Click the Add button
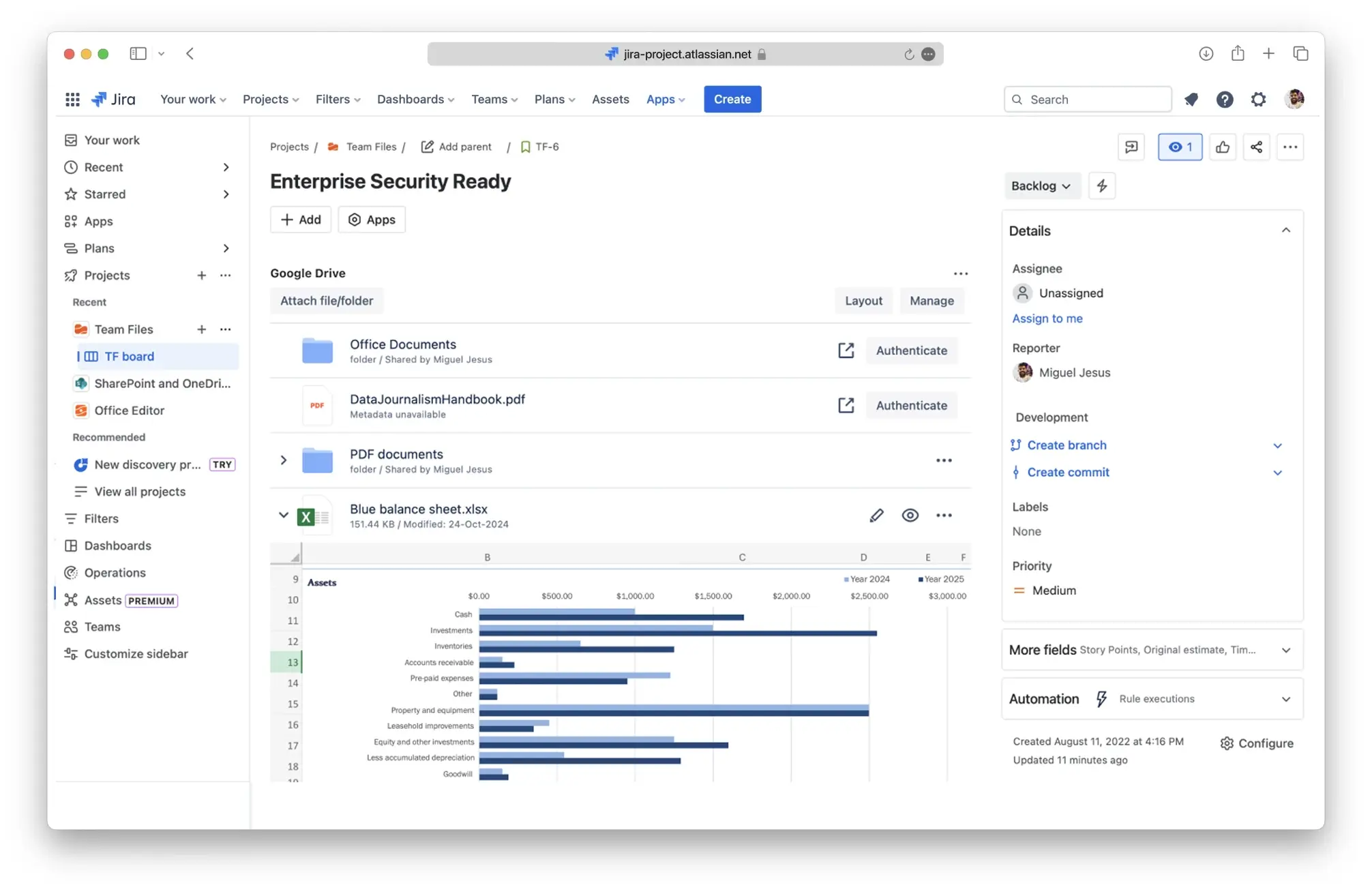Viewport: 1372px width, 892px height. [301, 220]
